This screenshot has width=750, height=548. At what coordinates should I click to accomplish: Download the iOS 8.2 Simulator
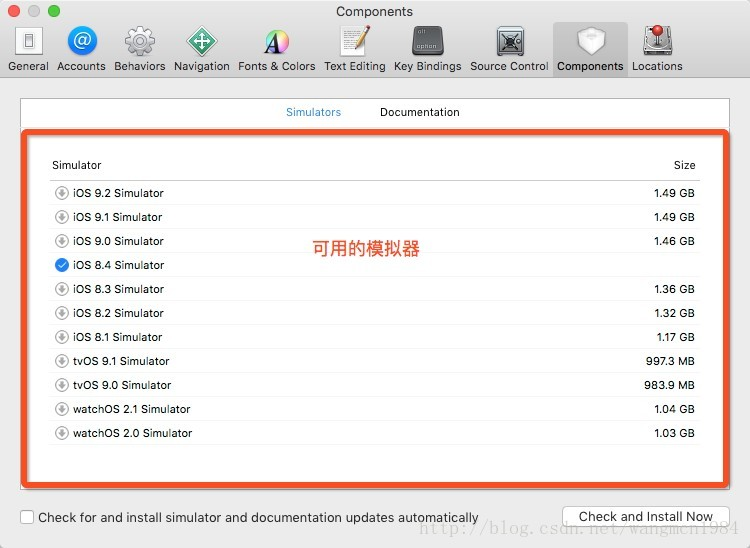[x=61, y=313]
